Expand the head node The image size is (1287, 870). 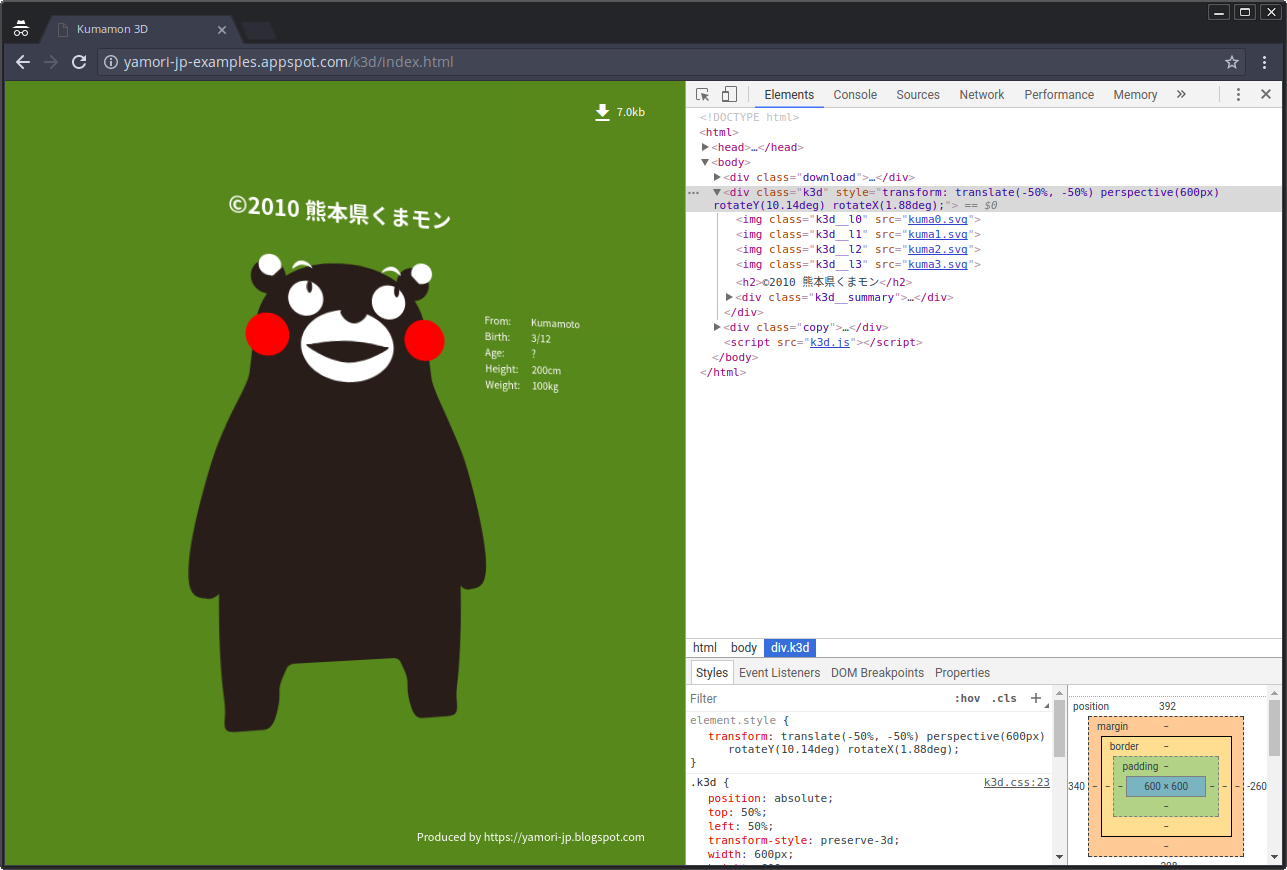(705, 147)
